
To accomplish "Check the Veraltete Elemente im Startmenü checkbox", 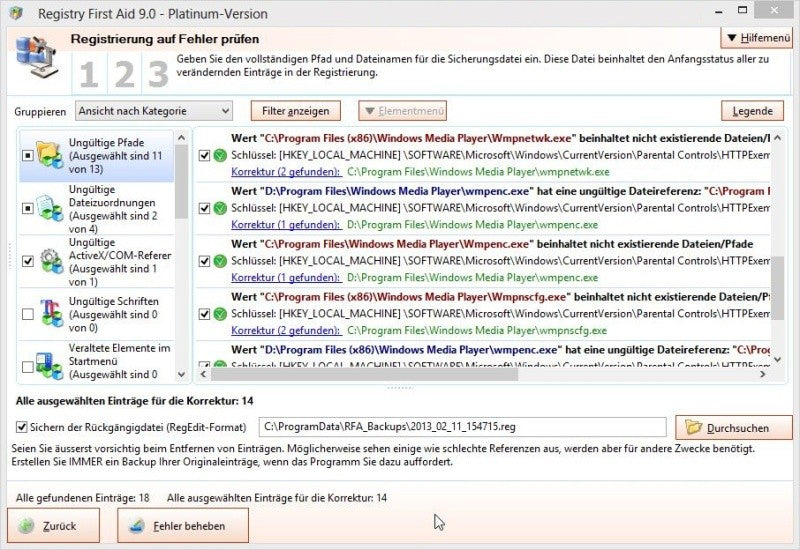I will click(28, 366).
